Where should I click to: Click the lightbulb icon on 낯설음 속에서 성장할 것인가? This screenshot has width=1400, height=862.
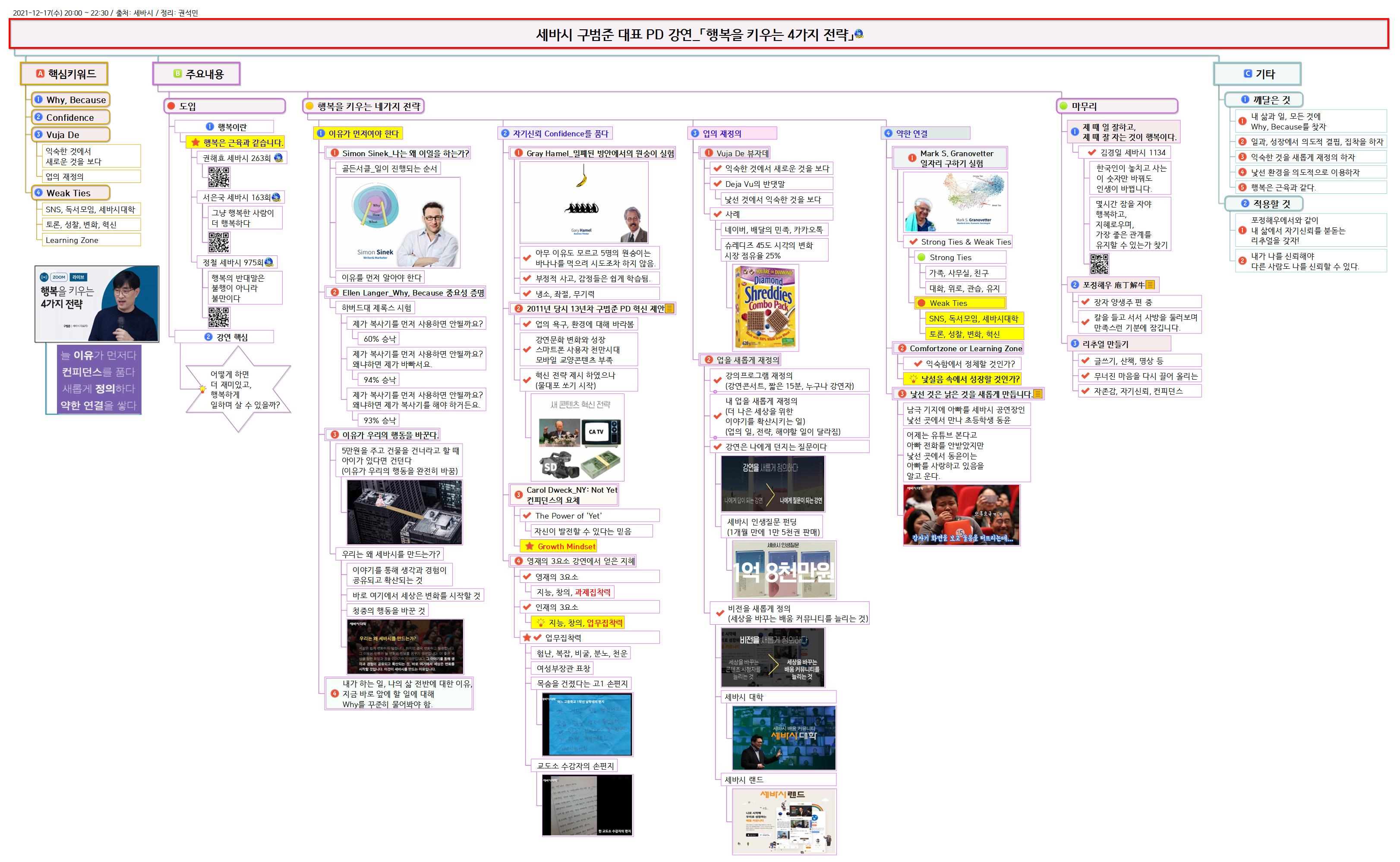coord(913,379)
